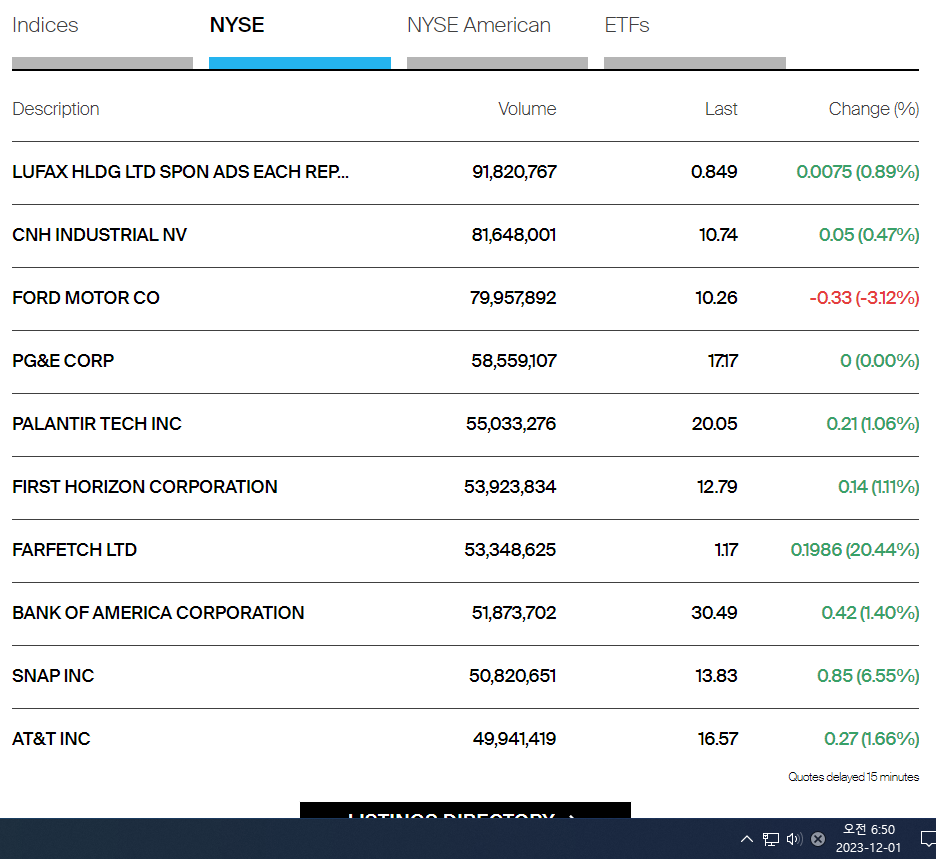Click volume 53,348,625 cell
Image resolution: width=936 pixels, height=859 pixels.
pyautogui.click(x=510, y=550)
